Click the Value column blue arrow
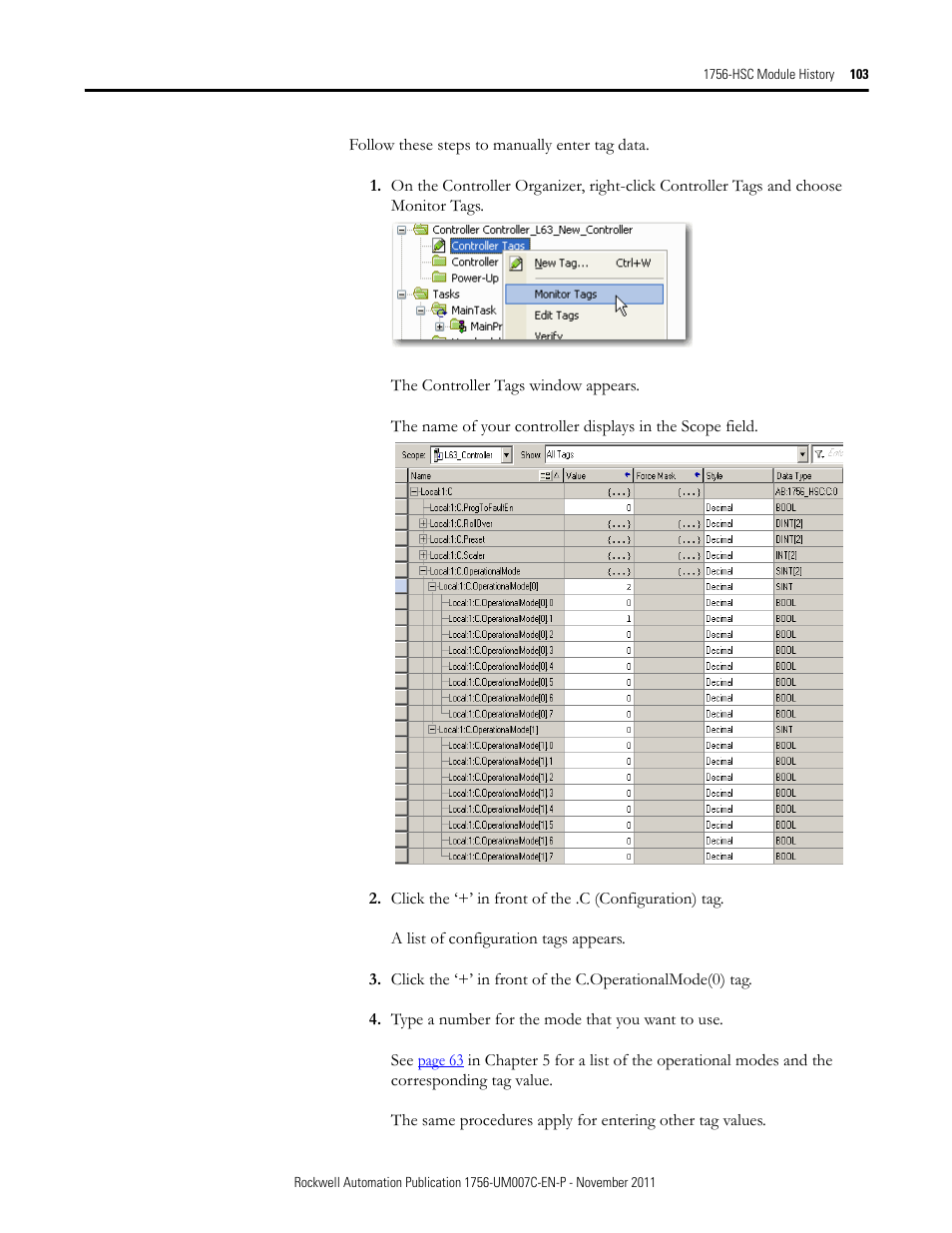Screen dimensions: 952x1233 coord(628,475)
